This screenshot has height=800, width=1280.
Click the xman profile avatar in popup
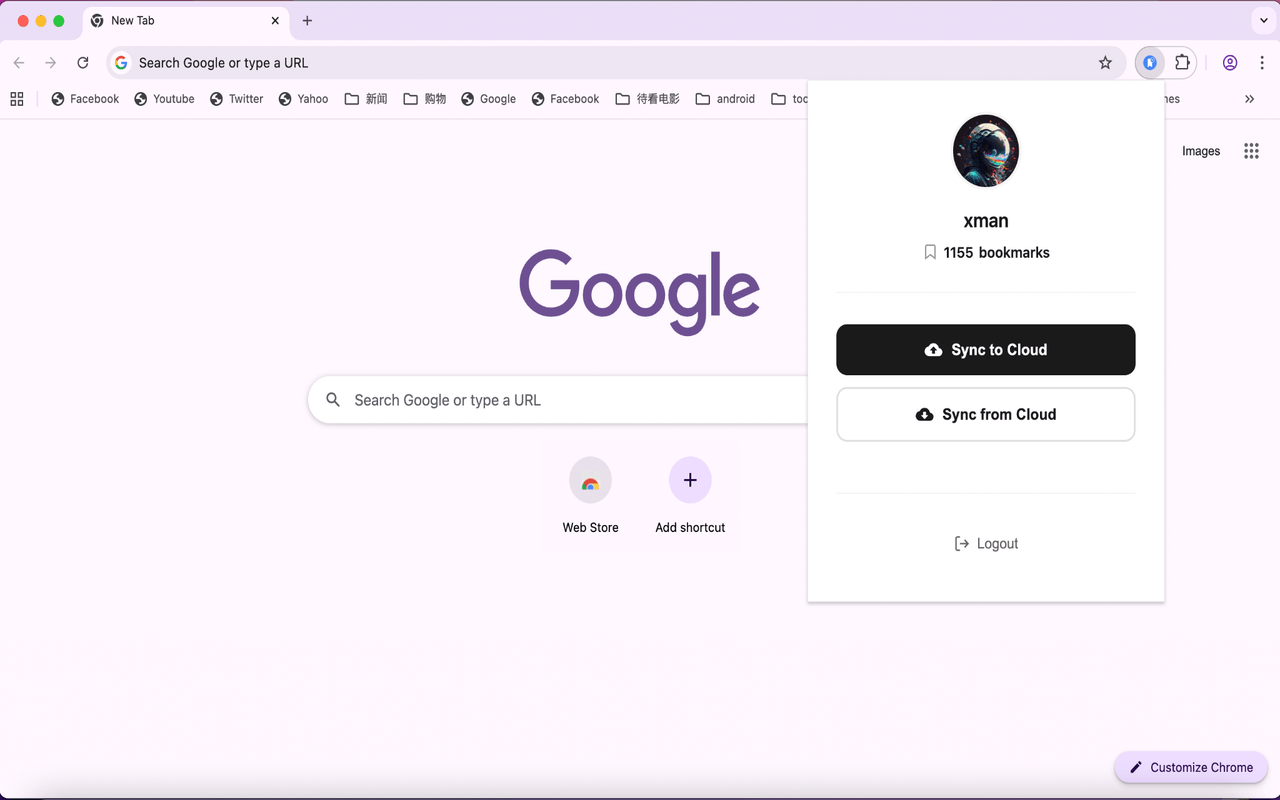pyautogui.click(x=986, y=151)
